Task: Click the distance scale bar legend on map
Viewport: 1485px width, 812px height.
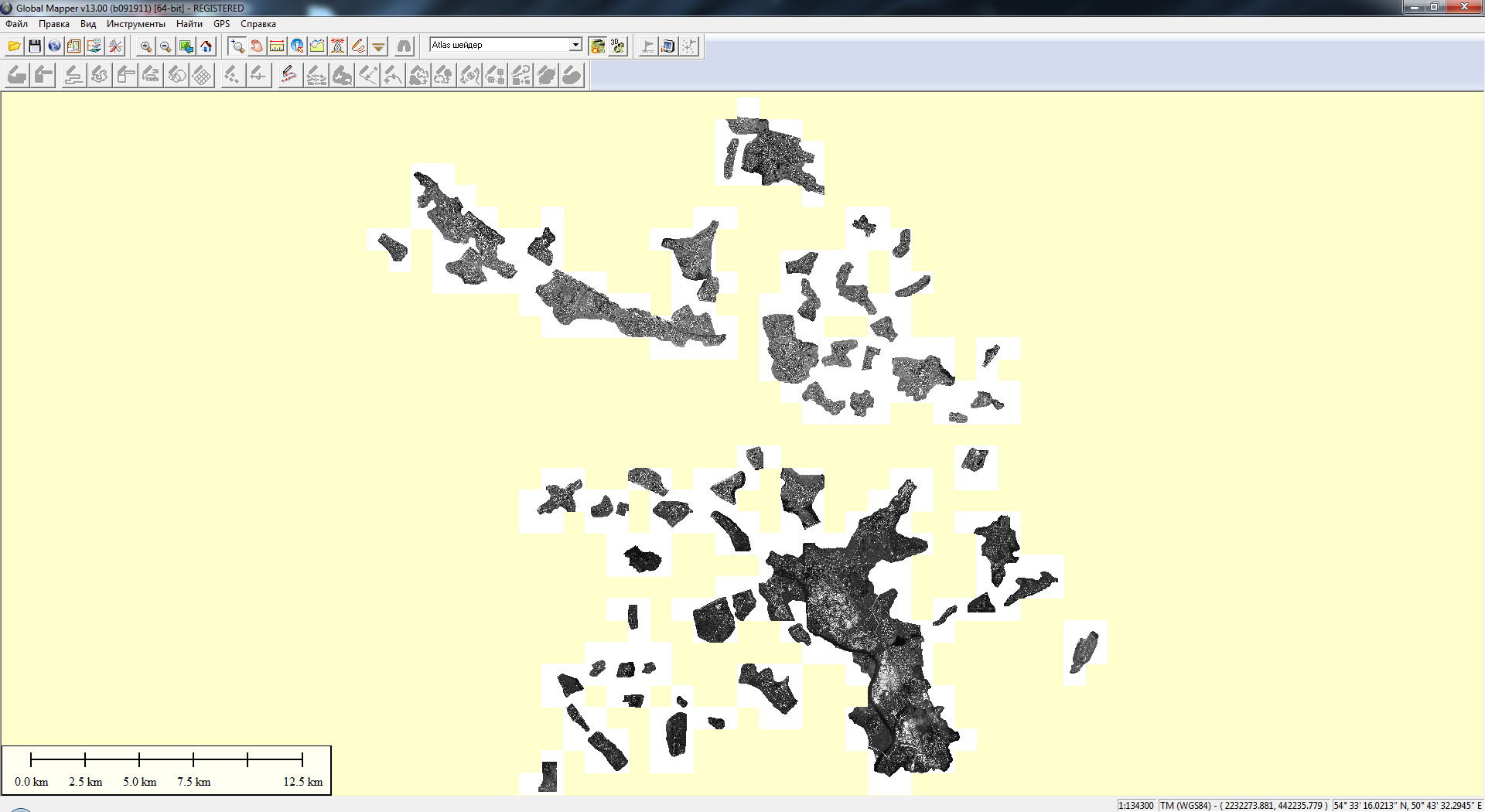Action: point(166,770)
